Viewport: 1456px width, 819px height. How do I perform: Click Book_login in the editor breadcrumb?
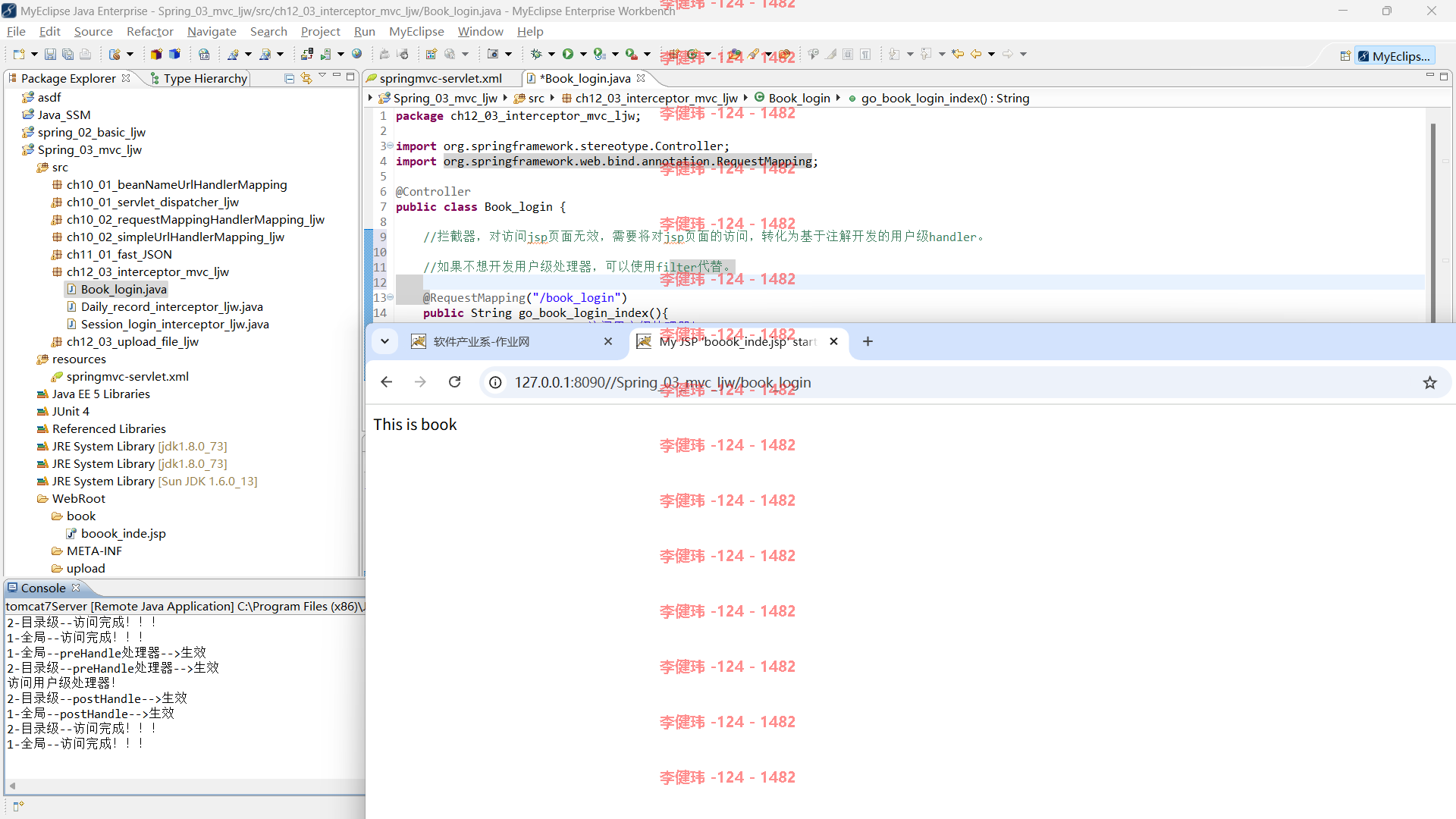[792, 98]
